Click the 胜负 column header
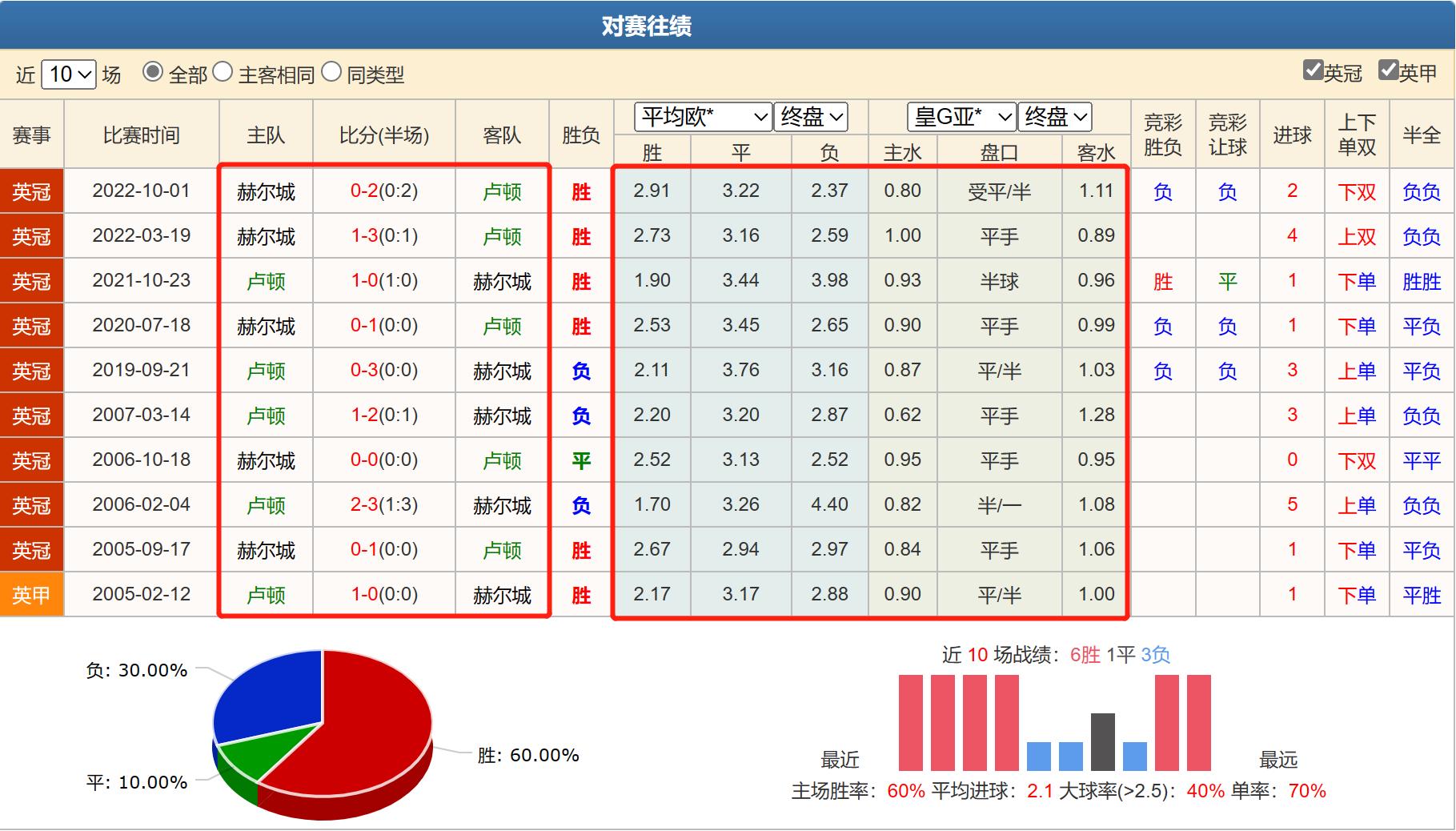1456x831 pixels. [x=580, y=134]
